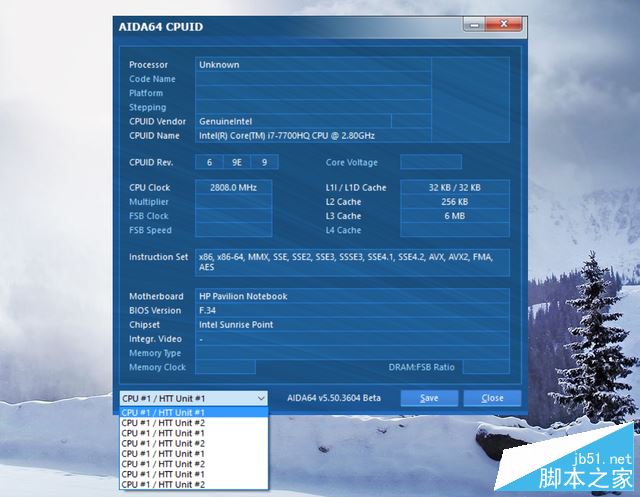
Task: Click the L2 Cache value '256 KB'
Action: [455, 202]
